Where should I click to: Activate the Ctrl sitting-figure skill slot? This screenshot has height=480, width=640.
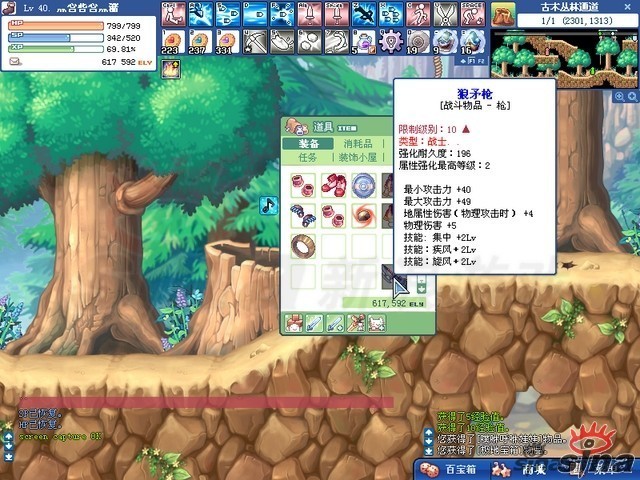coord(173,14)
